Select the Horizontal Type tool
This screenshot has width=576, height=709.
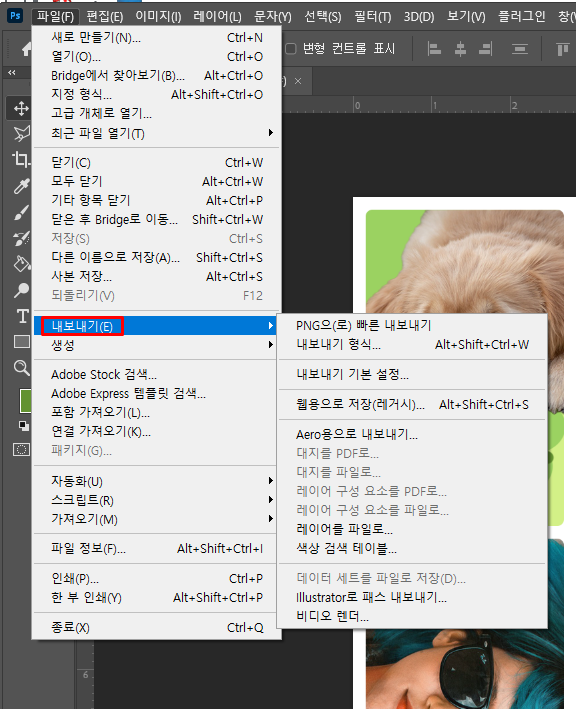pos(22,316)
